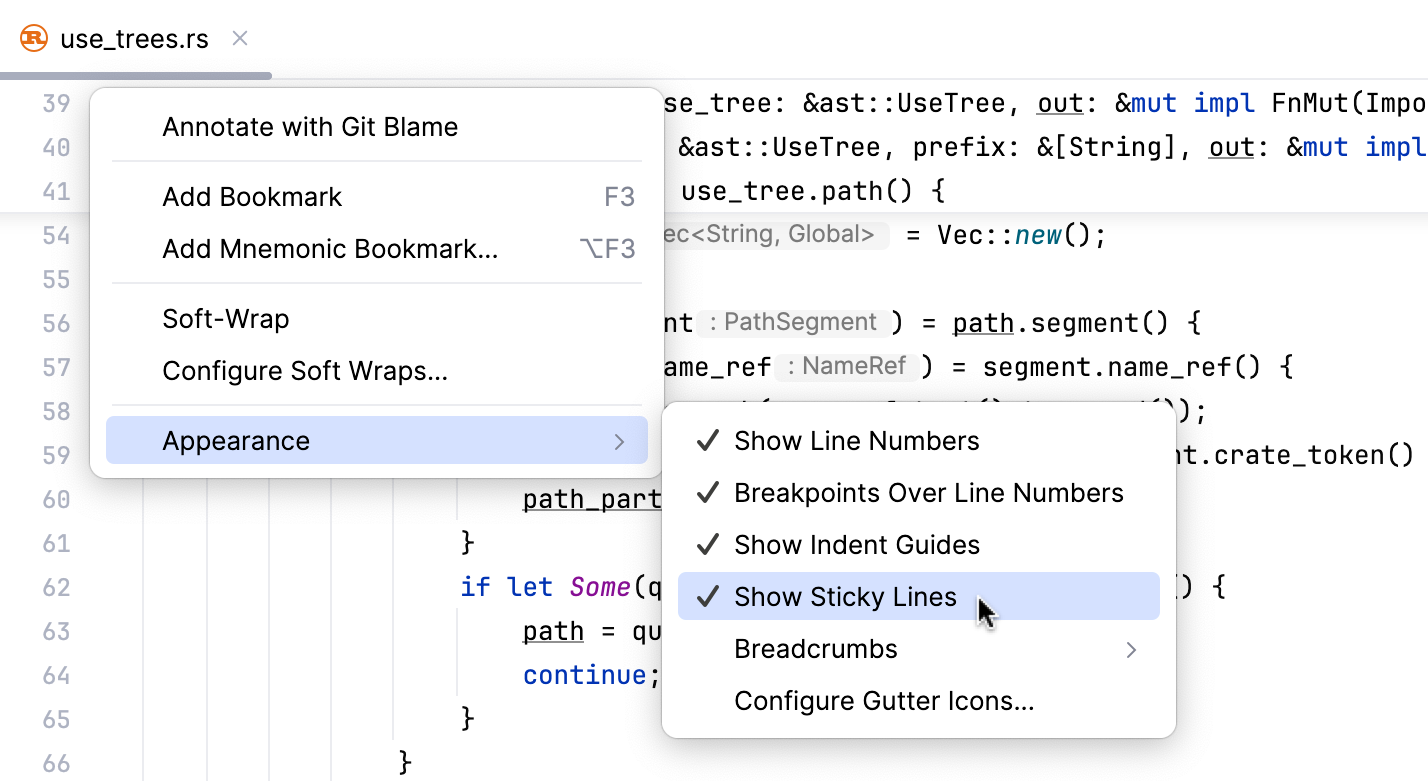
Task: Add a bookmark from the context menu
Action: [250, 196]
